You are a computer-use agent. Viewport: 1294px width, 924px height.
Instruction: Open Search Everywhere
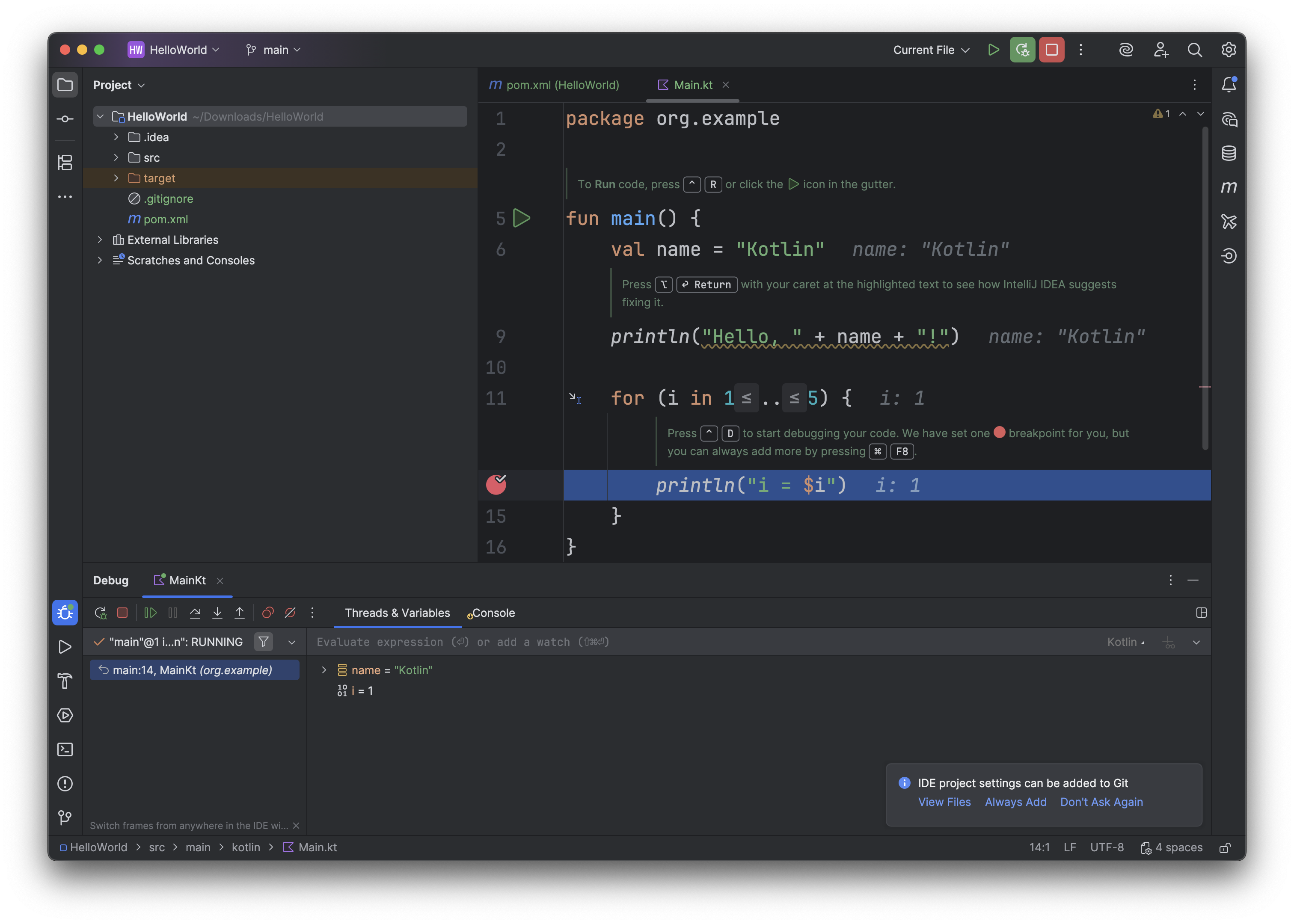(1195, 50)
